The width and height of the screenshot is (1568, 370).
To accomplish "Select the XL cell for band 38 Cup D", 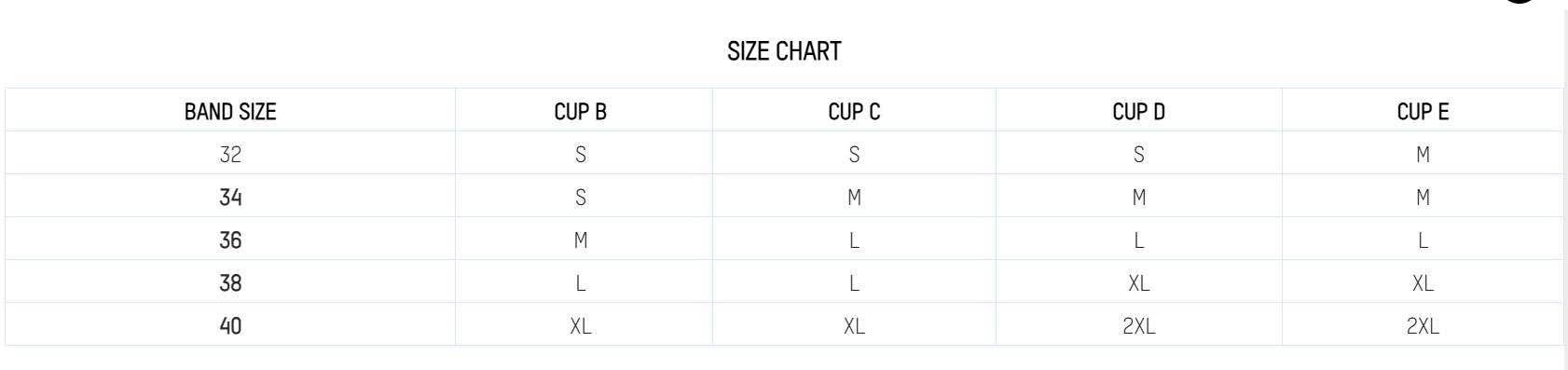I will pos(1139,282).
